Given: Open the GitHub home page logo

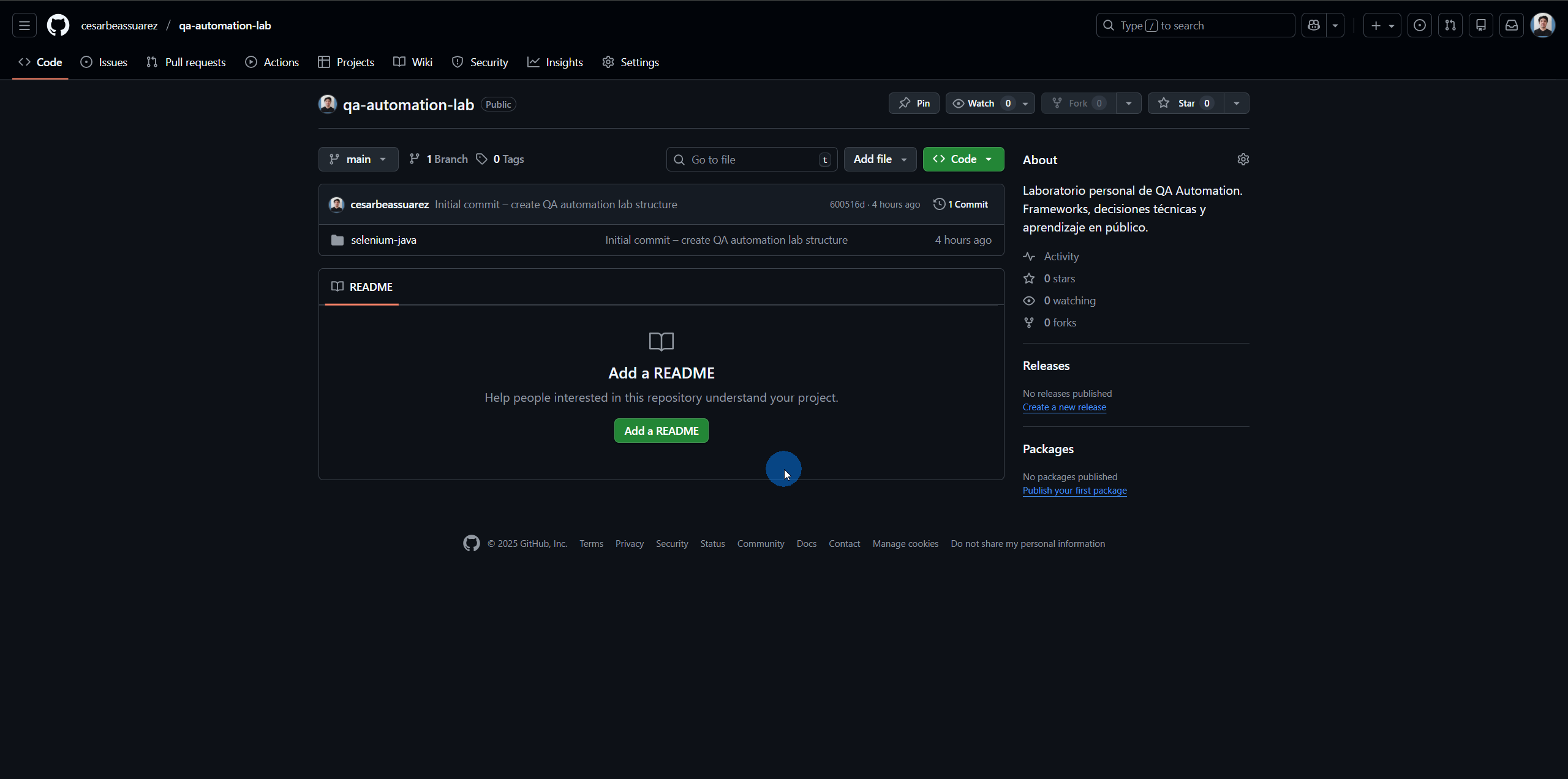Looking at the screenshot, I should [x=58, y=25].
